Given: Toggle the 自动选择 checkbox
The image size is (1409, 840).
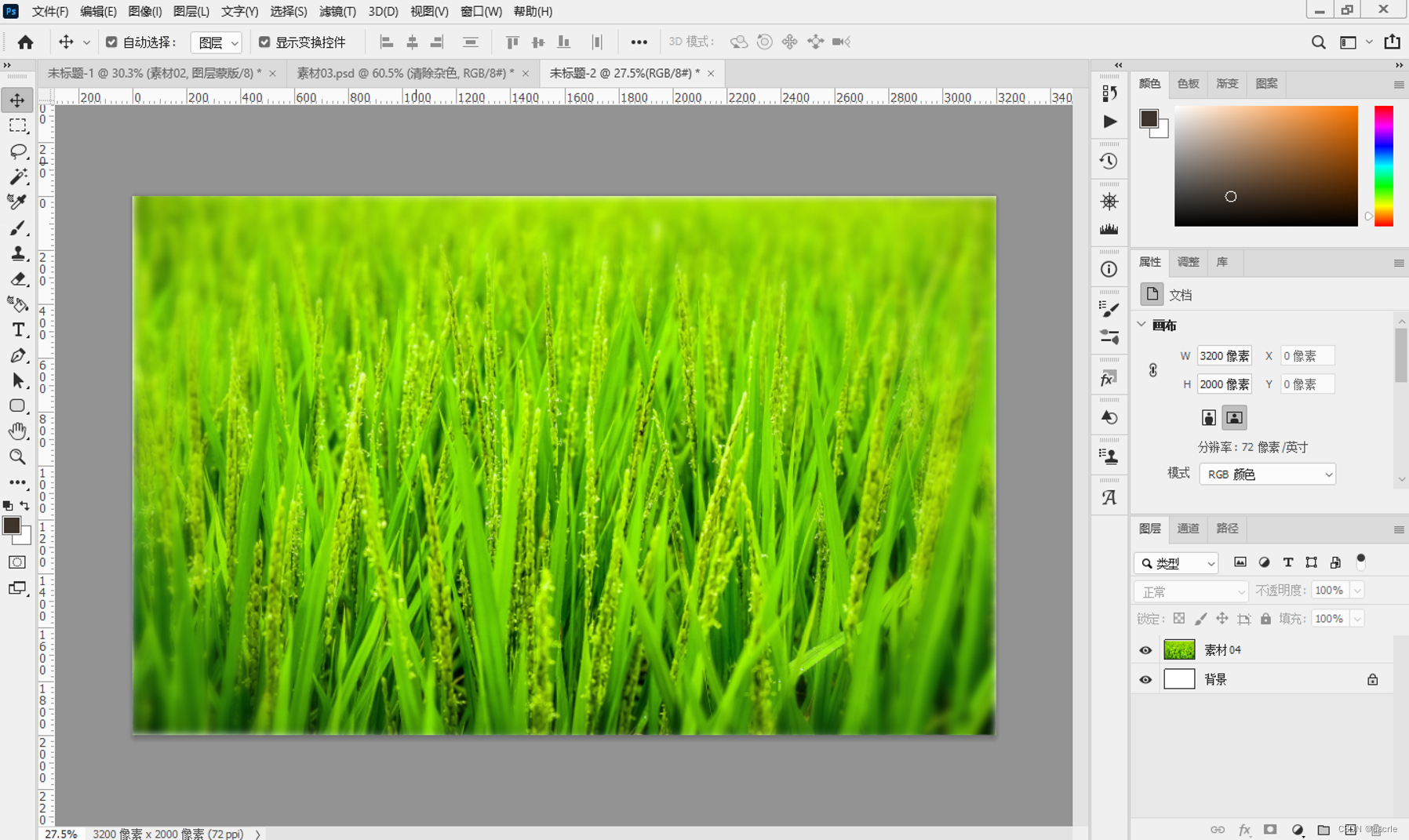Looking at the screenshot, I should (111, 42).
